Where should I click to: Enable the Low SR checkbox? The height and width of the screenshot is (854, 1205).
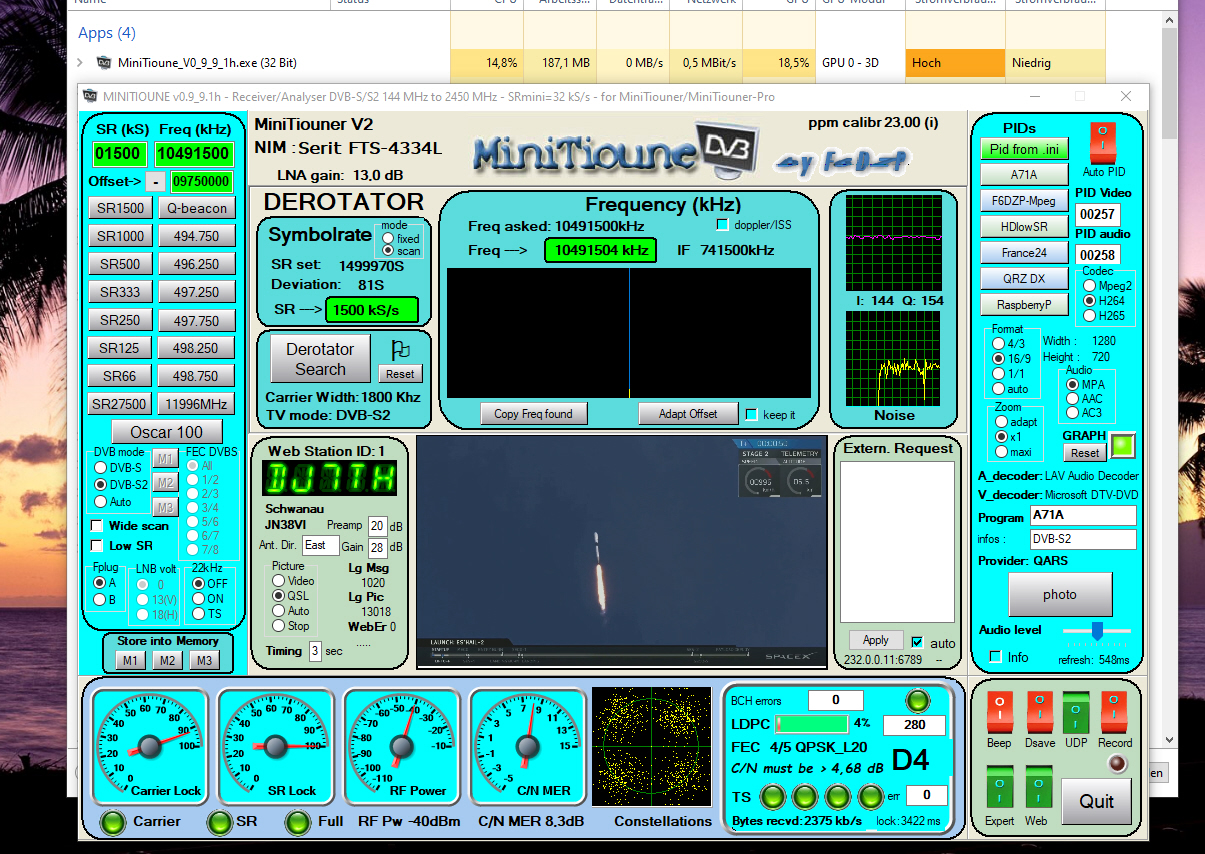pos(97,545)
